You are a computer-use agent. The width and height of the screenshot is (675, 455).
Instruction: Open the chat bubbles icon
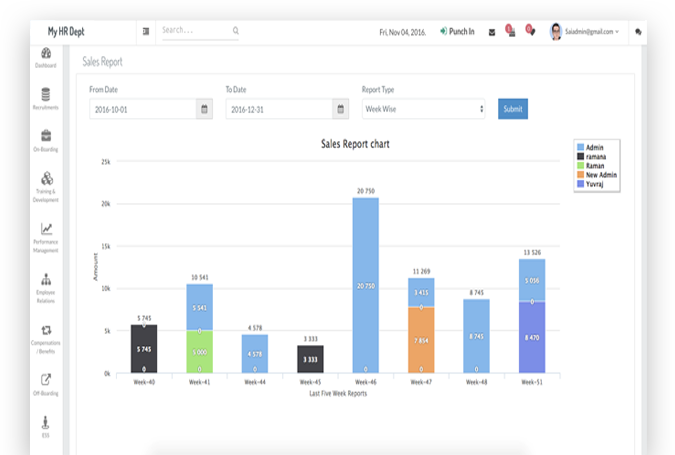click(638, 32)
